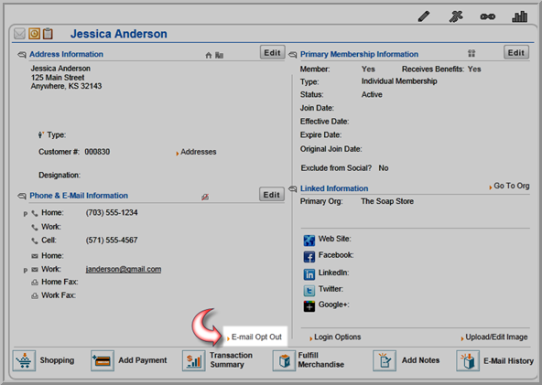542x385 pixels.
Task: Click the Primary Membership Information heading
Action: tap(359, 54)
